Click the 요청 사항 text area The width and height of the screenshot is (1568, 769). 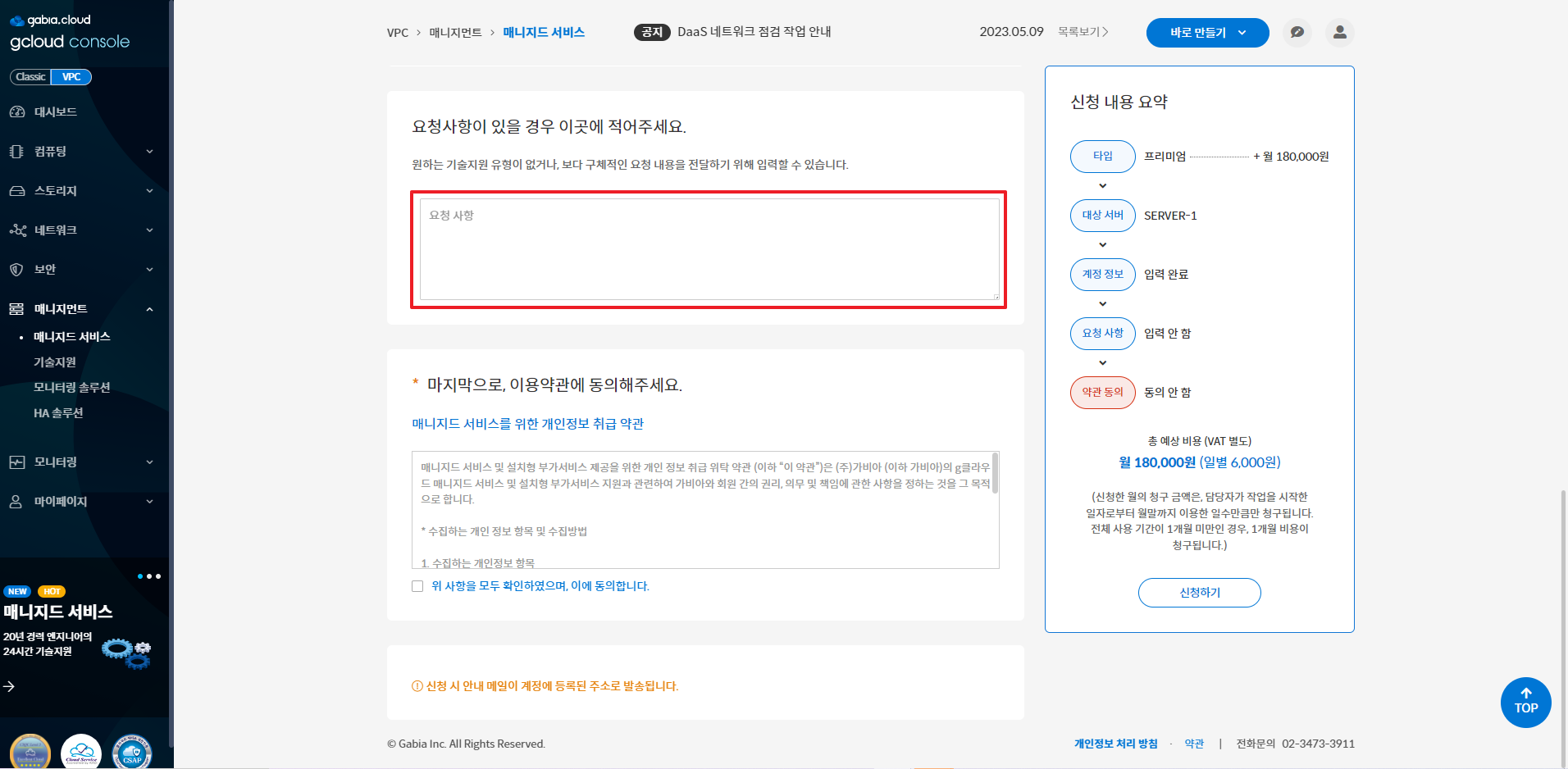click(x=709, y=249)
